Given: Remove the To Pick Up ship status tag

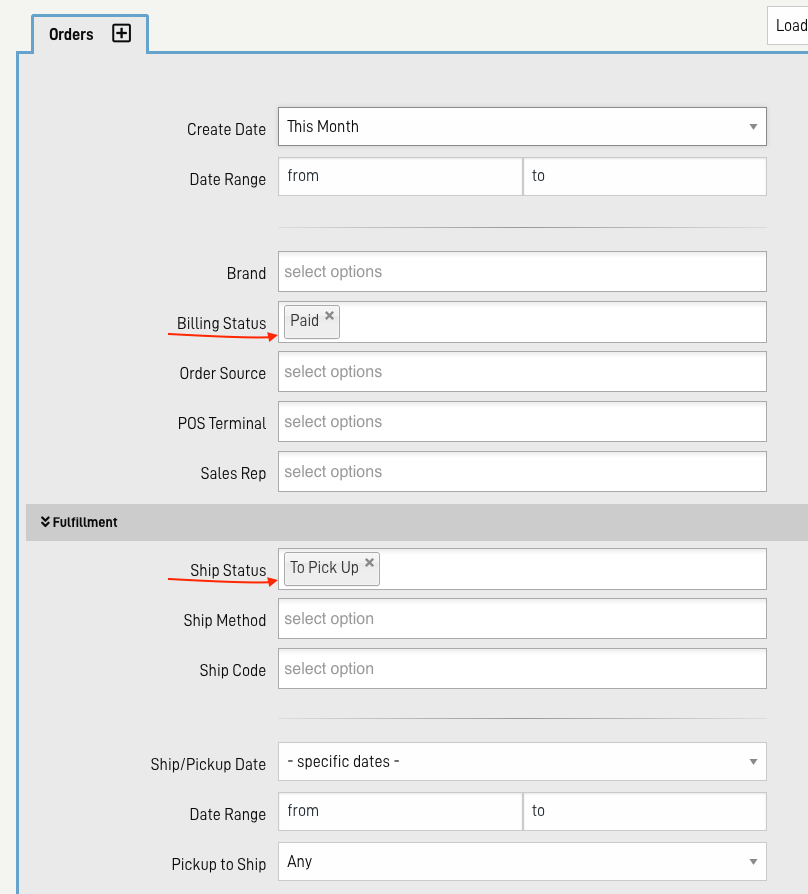Looking at the screenshot, I should coord(370,563).
